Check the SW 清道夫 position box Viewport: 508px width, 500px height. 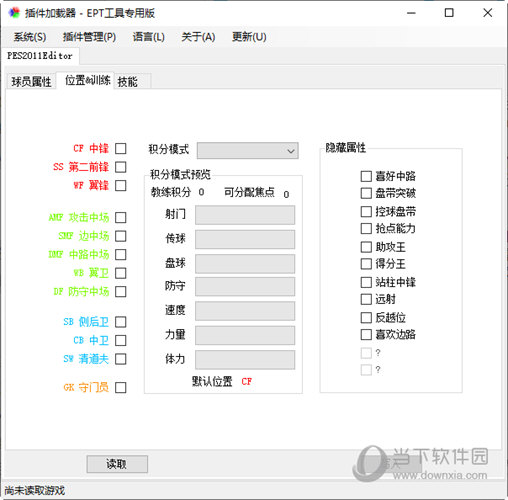click(121, 359)
